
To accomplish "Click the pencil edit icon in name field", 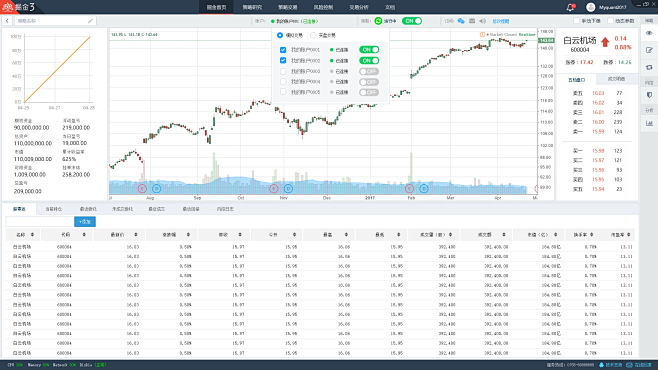I will coord(90,21).
